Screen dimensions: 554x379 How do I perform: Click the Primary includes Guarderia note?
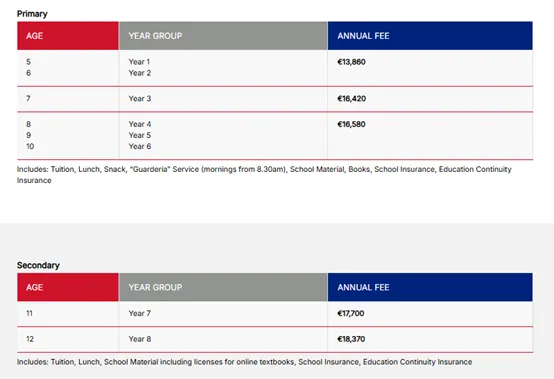(264, 175)
